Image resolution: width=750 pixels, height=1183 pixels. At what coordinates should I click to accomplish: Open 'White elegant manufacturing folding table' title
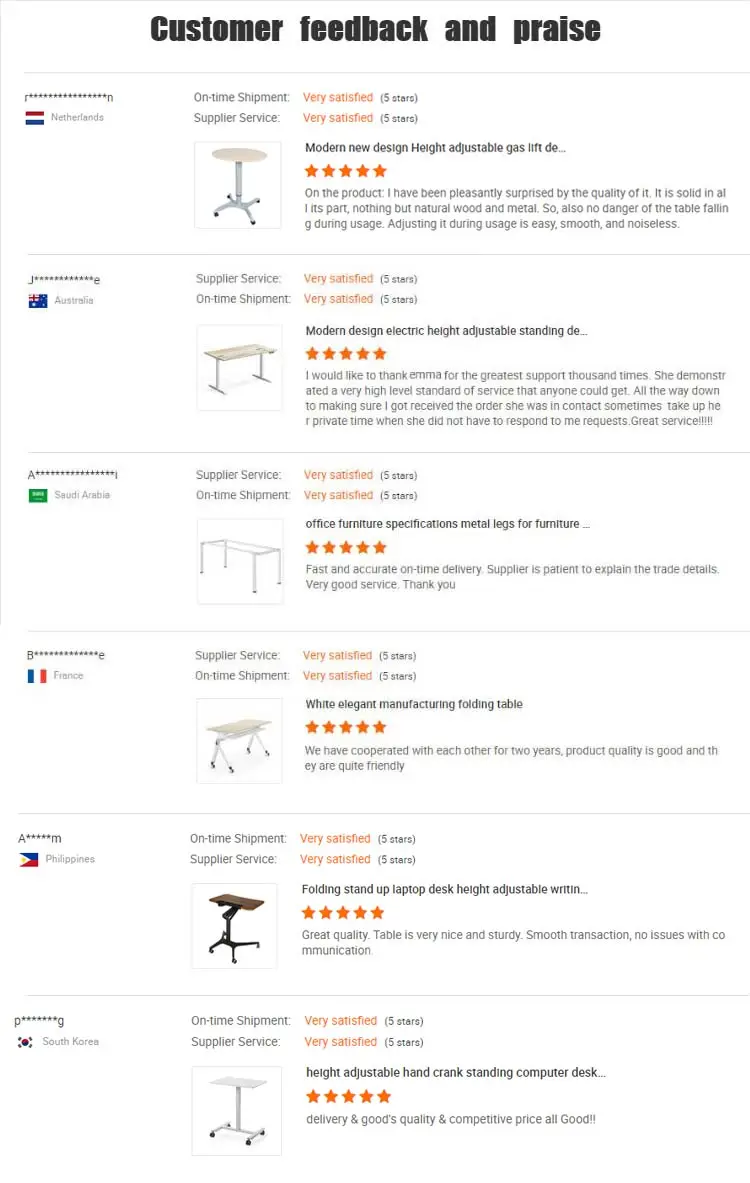click(413, 704)
